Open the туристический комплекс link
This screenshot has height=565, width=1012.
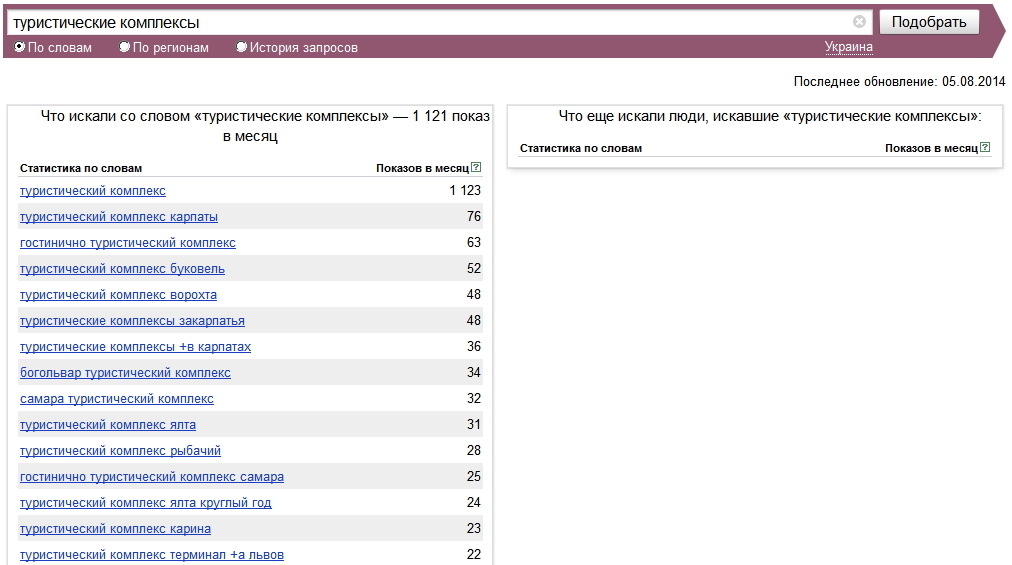click(93, 191)
